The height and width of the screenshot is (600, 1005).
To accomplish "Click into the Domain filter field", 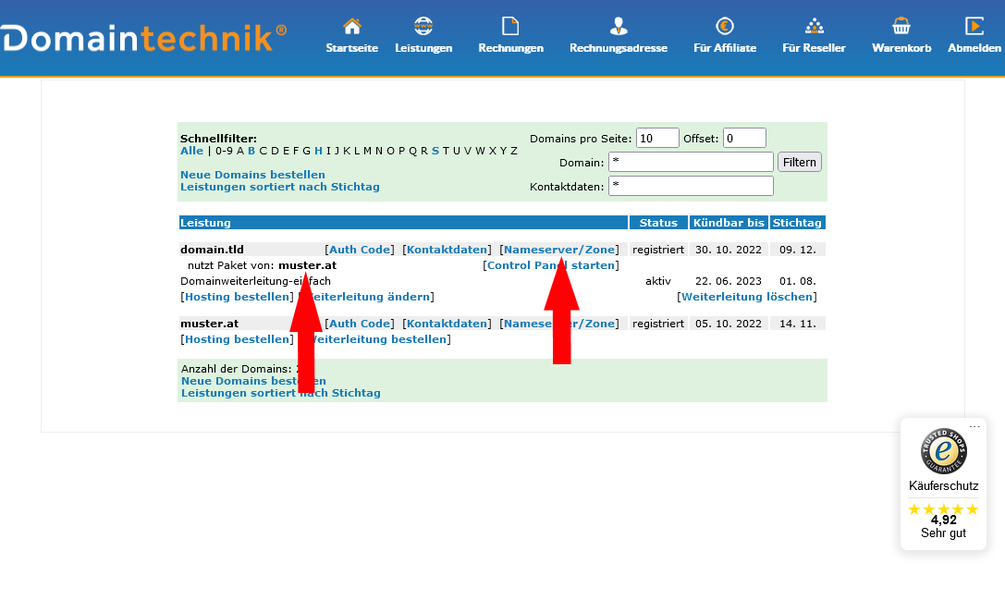I will coord(690,162).
